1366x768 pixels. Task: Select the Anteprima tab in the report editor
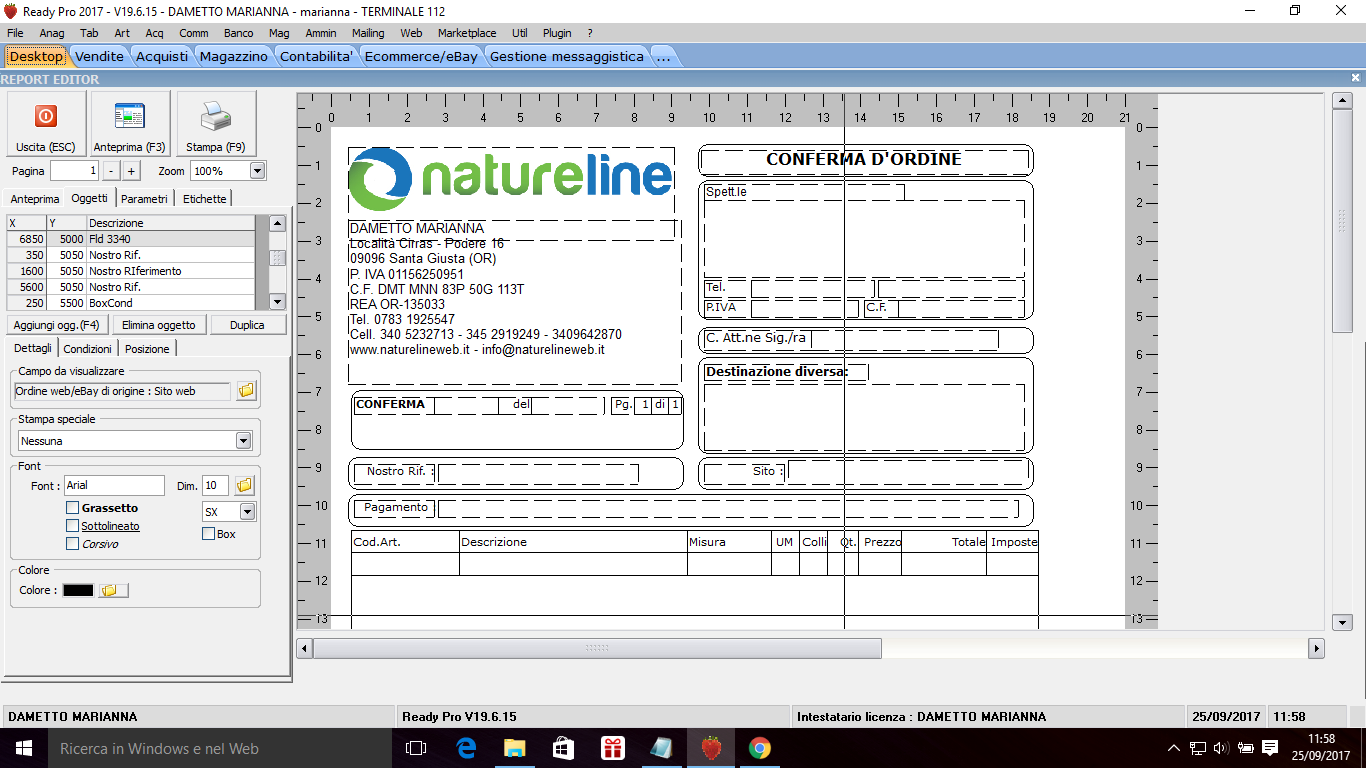(x=35, y=199)
